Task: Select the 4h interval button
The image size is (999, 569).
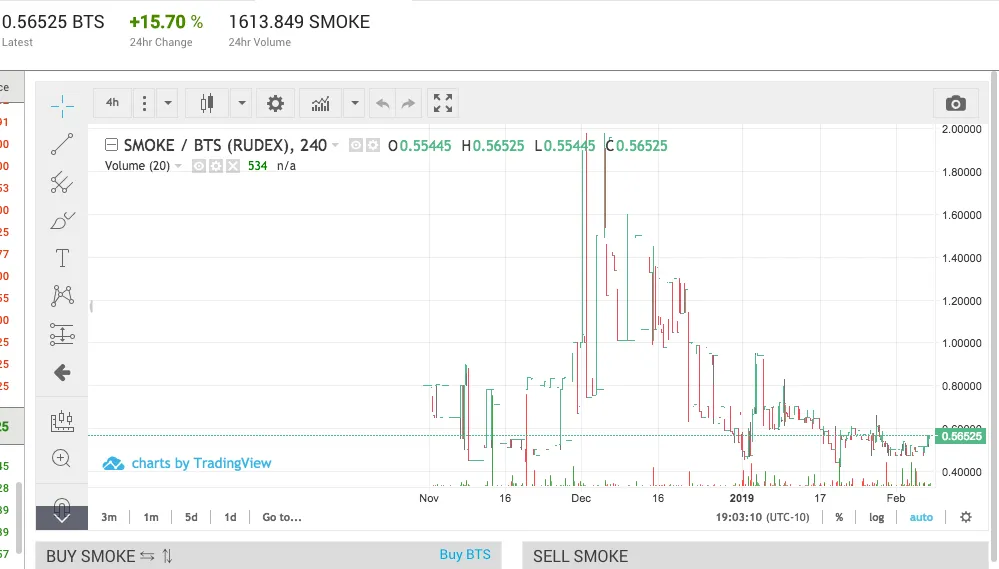Action: point(113,103)
